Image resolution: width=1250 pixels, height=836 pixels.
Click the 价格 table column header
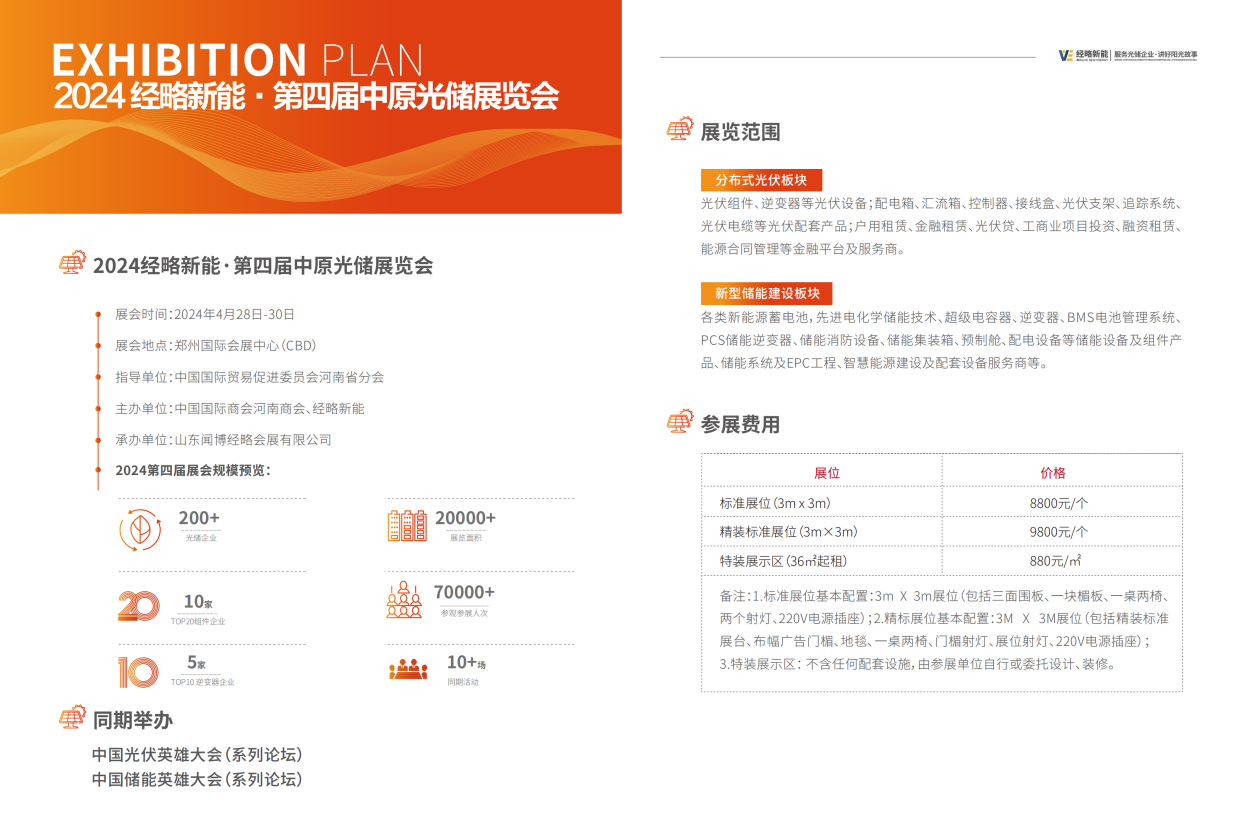[1053, 473]
